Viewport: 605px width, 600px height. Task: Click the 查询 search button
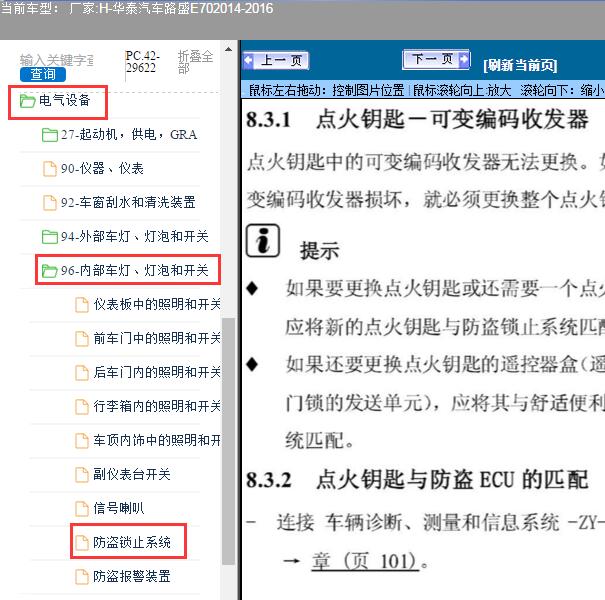[43, 74]
